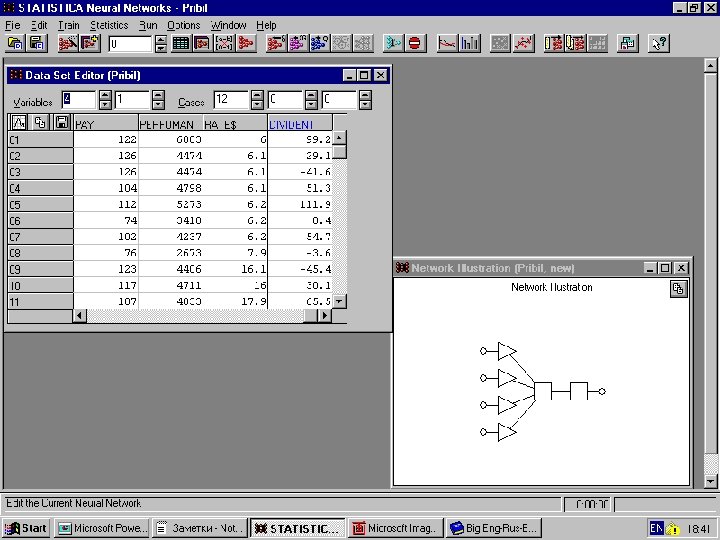Click the Variables input field
Screen dimensions: 720x540
pos(78,100)
